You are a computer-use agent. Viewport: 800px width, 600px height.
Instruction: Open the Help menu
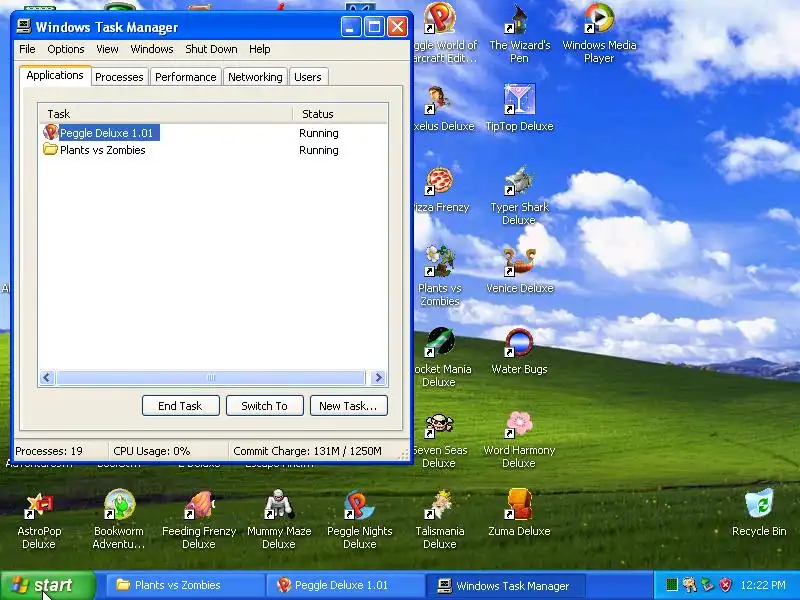point(260,49)
